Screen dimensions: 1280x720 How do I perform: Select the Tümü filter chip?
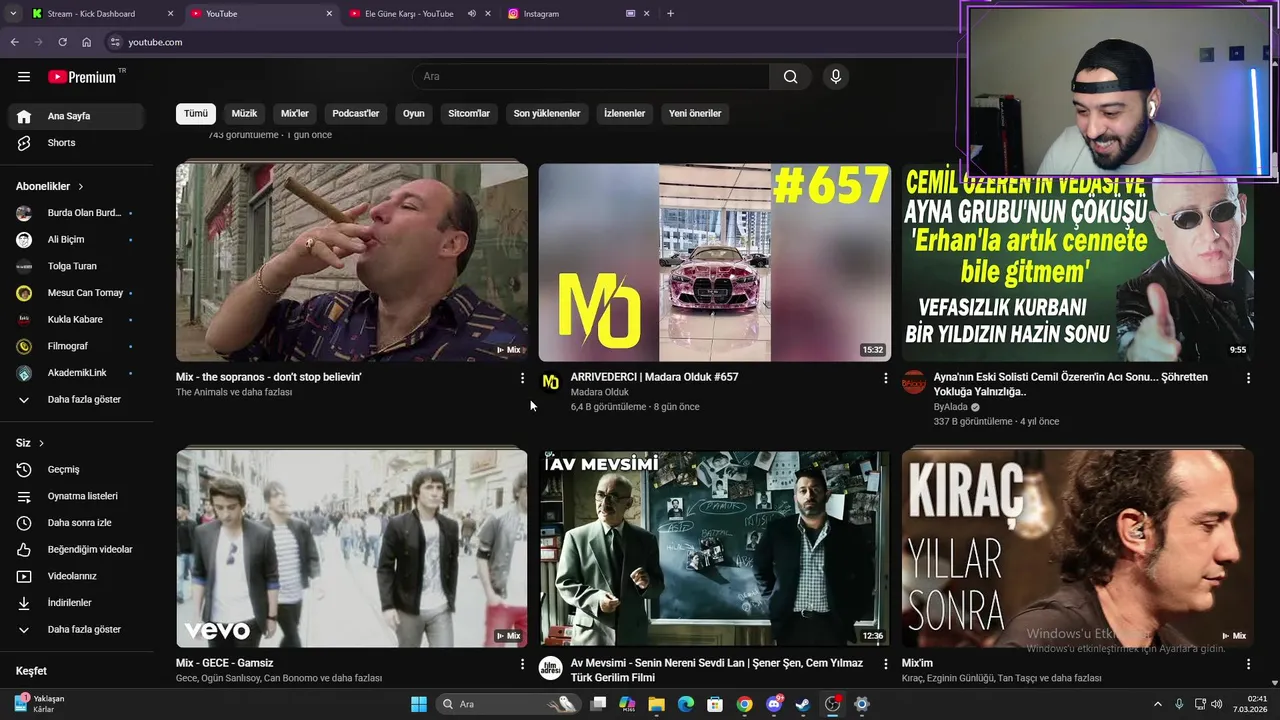pyautogui.click(x=196, y=114)
